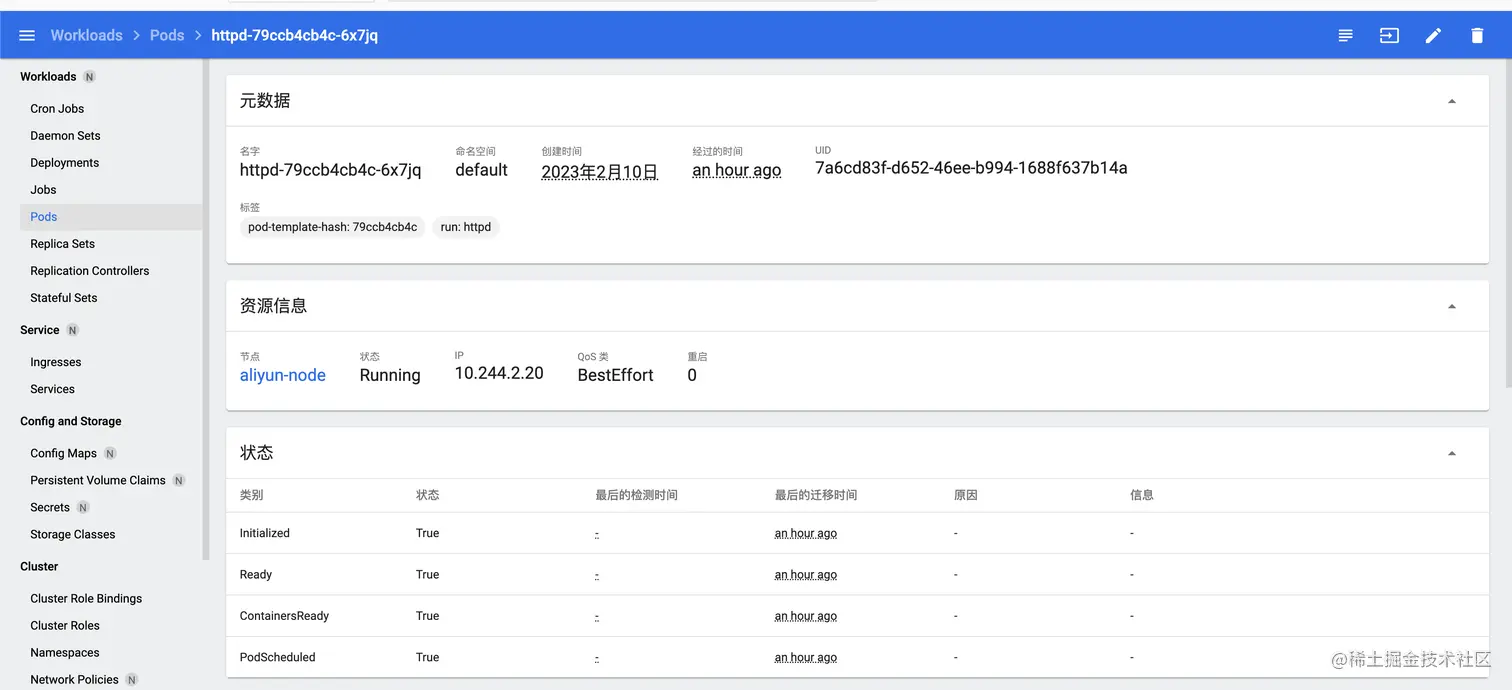Go to Pods breadcrumb
The height and width of the screenshot is (690, 1512).
click(167, 35)
